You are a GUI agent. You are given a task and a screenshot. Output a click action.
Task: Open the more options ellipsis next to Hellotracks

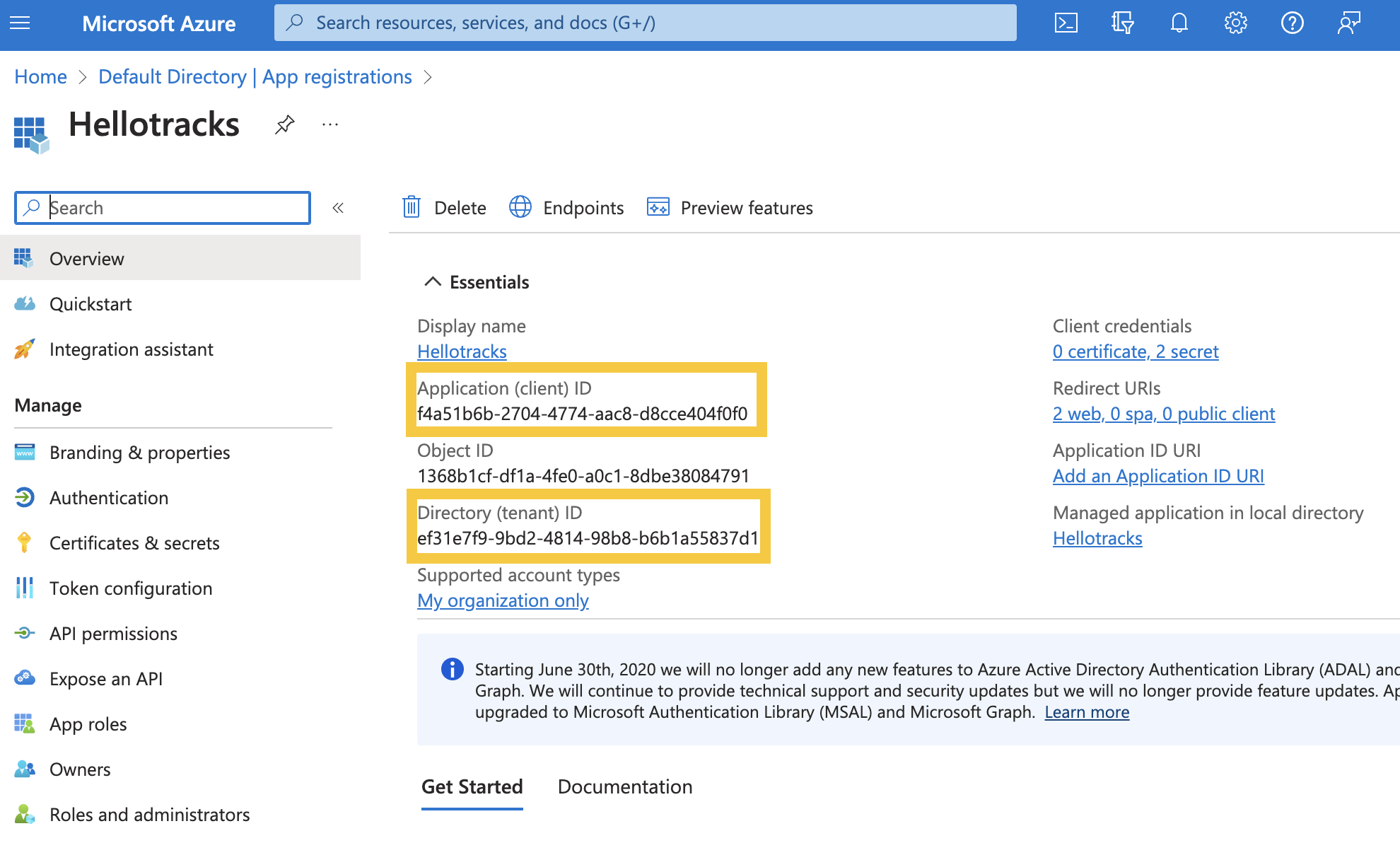pyautogui.click(x=330, y=125)
